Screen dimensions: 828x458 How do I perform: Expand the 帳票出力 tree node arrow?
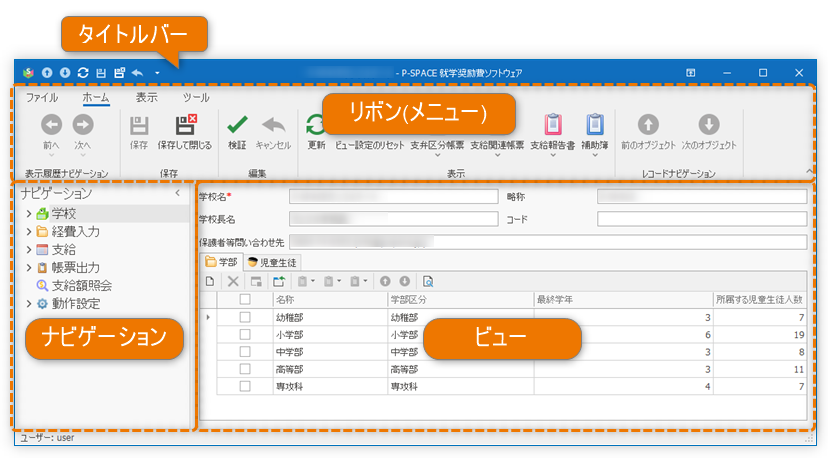point(29,268)
